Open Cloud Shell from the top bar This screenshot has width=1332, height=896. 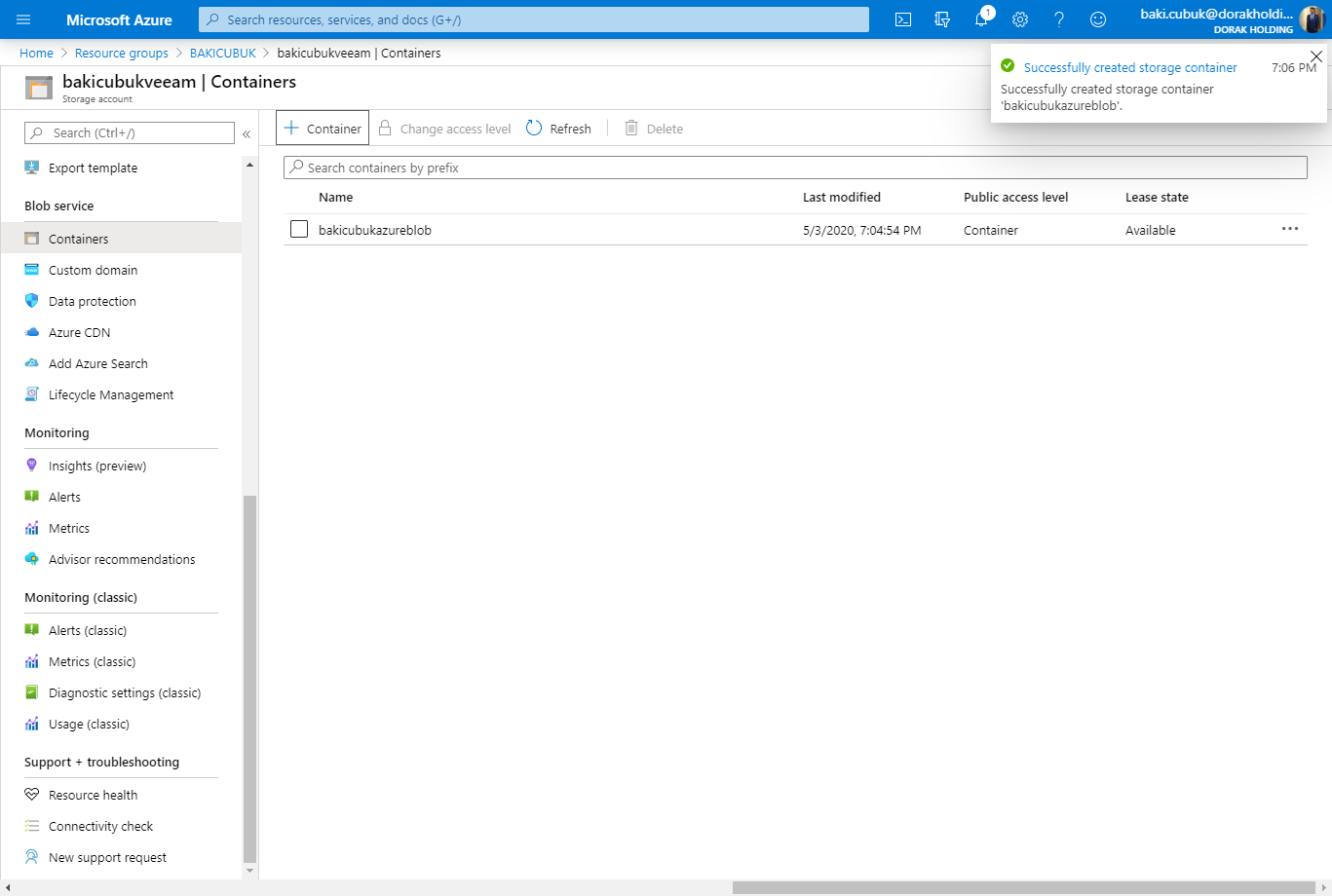pos(903,19)
